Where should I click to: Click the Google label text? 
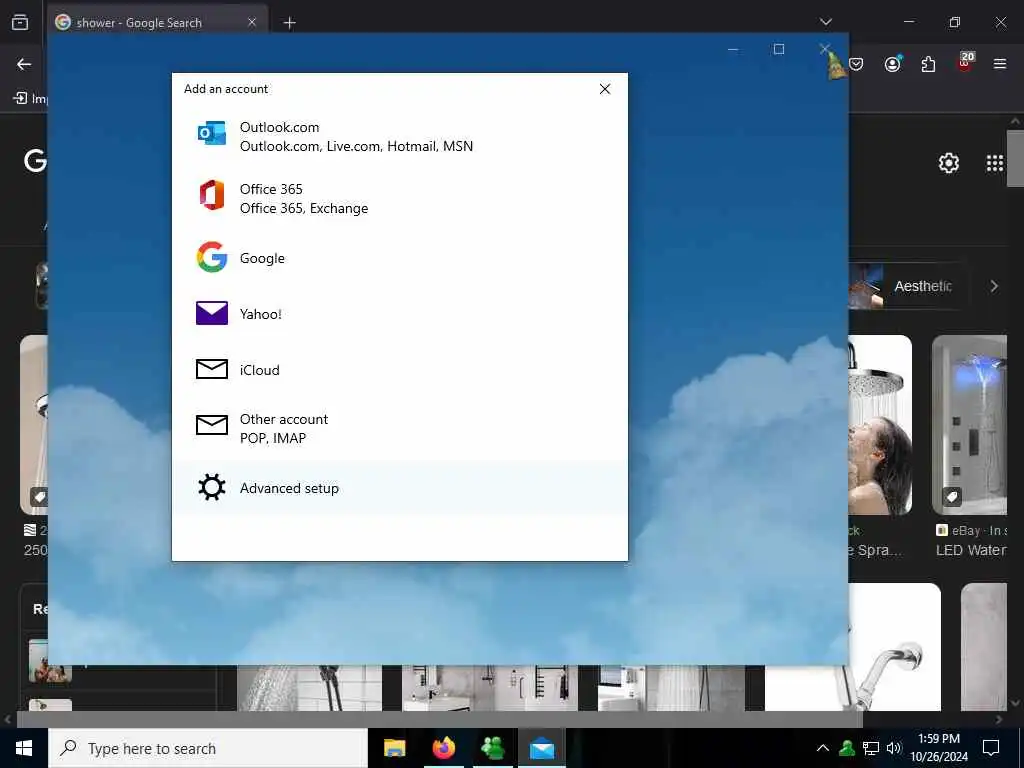pos(262,258)
